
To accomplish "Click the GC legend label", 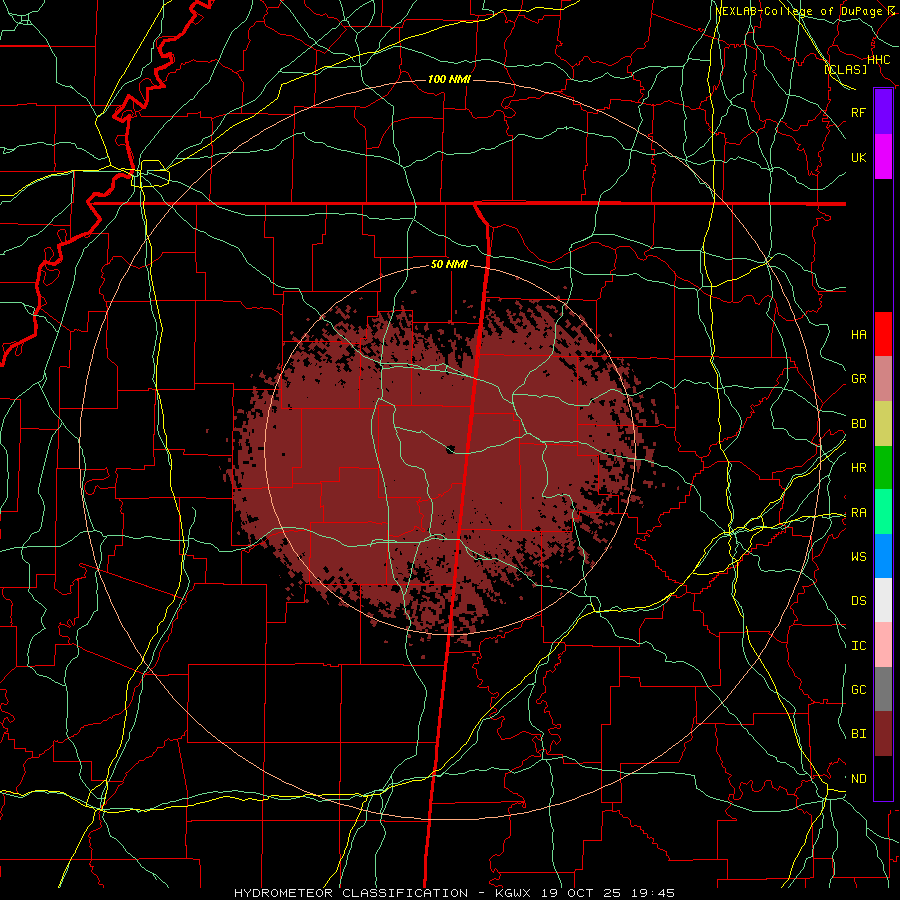I will tap(858, 689).
